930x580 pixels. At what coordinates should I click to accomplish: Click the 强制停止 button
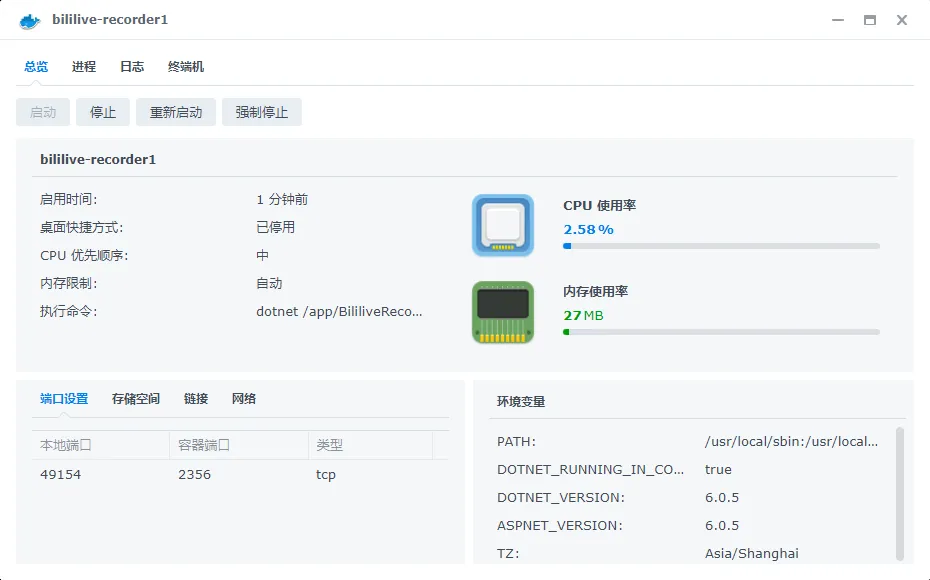coord(262,112)
